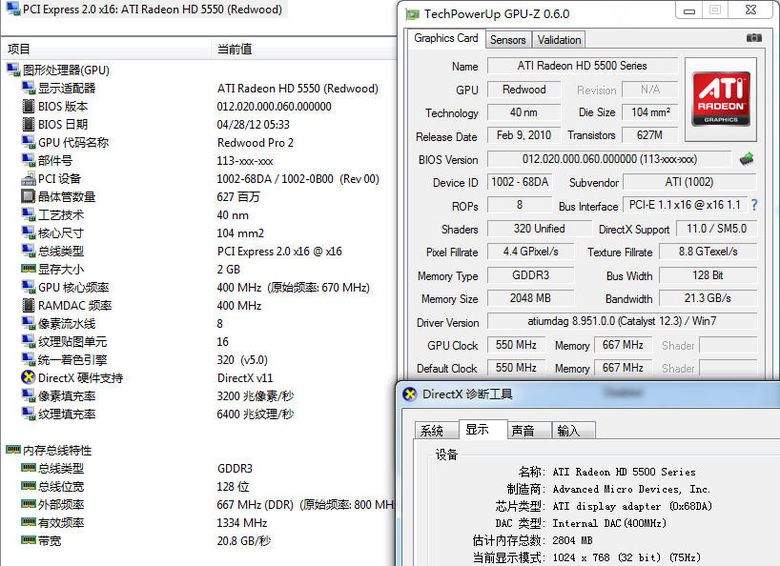Click the DirectX icon beside DirectX 硬件支持
780x566 pixels.
click(28, 377)
